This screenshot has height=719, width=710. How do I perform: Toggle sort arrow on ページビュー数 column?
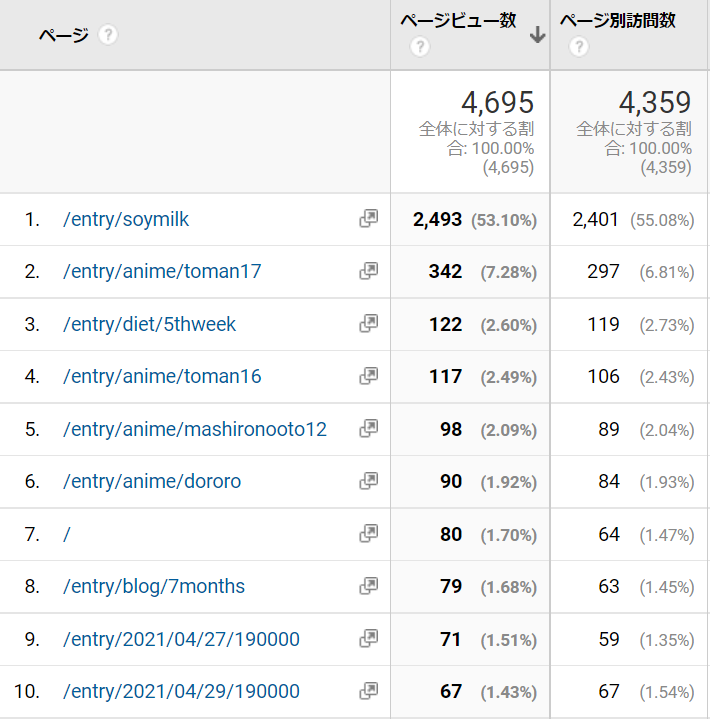538,35
